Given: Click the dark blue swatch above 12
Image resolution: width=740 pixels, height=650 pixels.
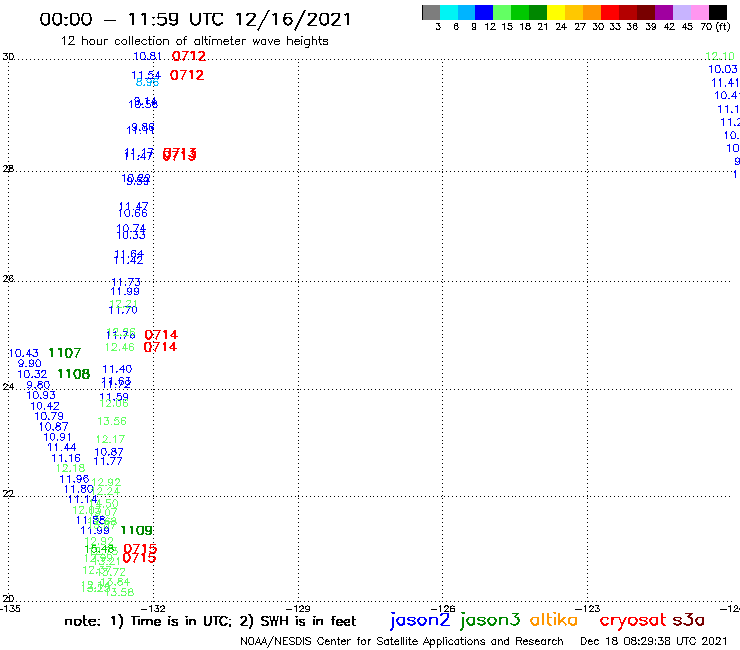Looking at the screenshot, I should (484, 12).
